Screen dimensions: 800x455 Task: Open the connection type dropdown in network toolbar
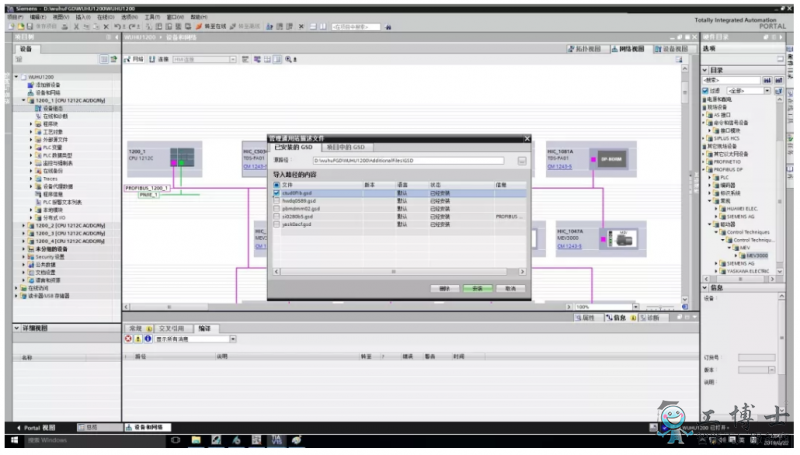point(233,60)
